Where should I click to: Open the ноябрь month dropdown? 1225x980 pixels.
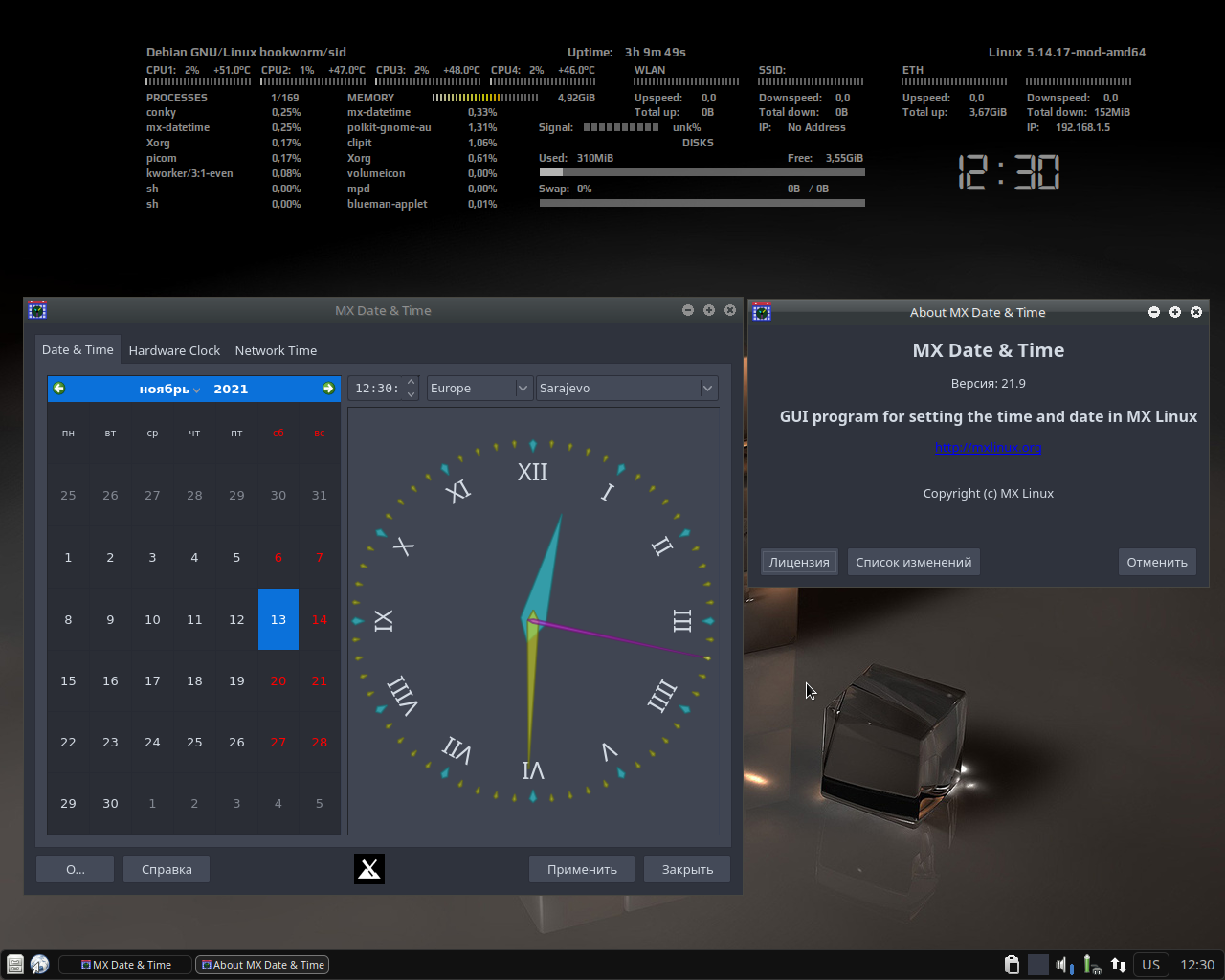(x=169, y=389)
